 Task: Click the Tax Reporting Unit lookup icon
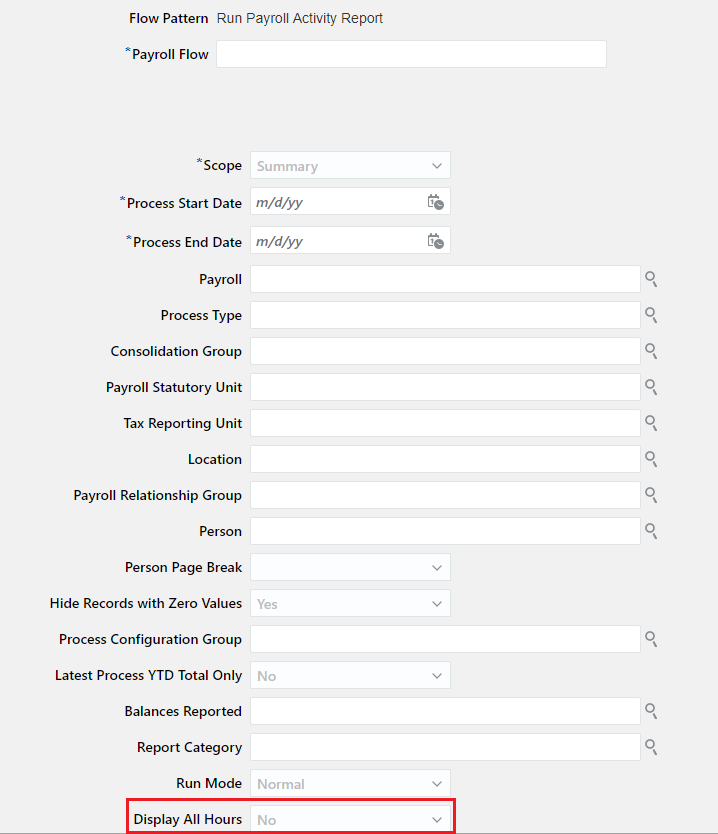(x=650, y=423)
